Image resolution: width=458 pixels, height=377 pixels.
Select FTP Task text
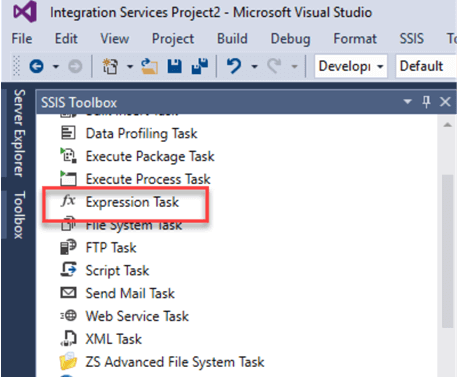111,248
